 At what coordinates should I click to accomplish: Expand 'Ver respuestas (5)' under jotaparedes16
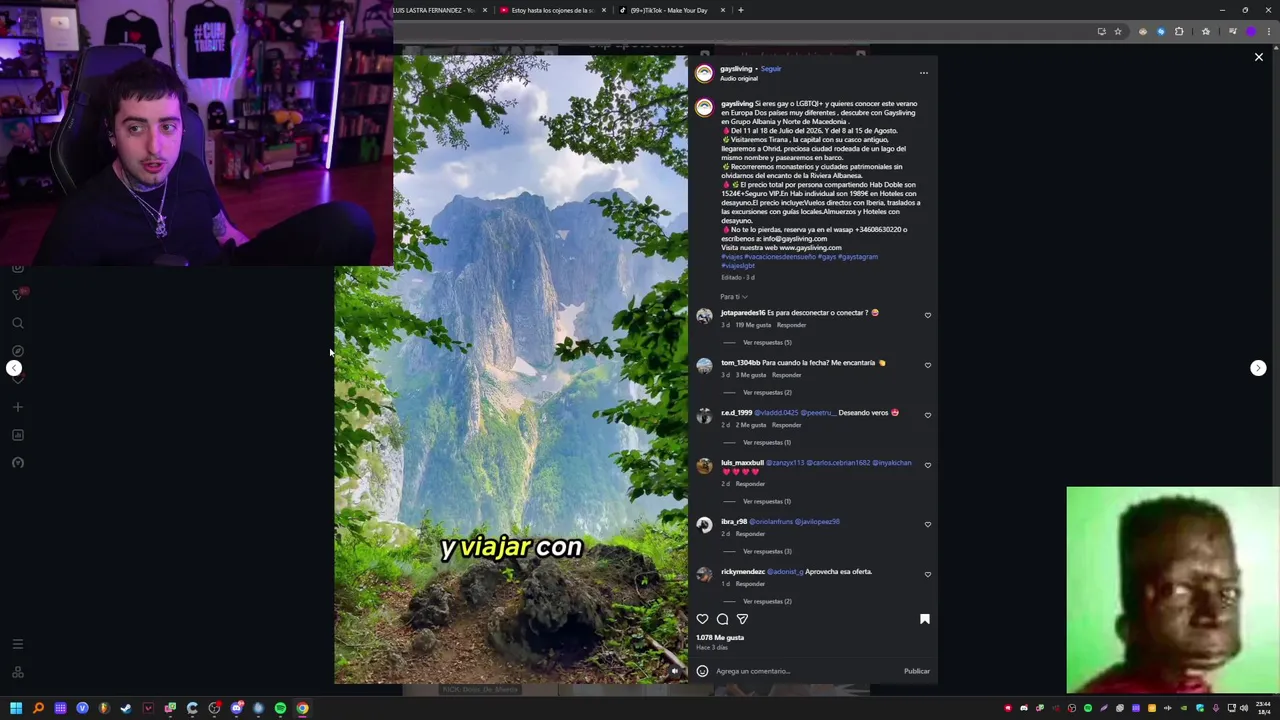(767, 342)
